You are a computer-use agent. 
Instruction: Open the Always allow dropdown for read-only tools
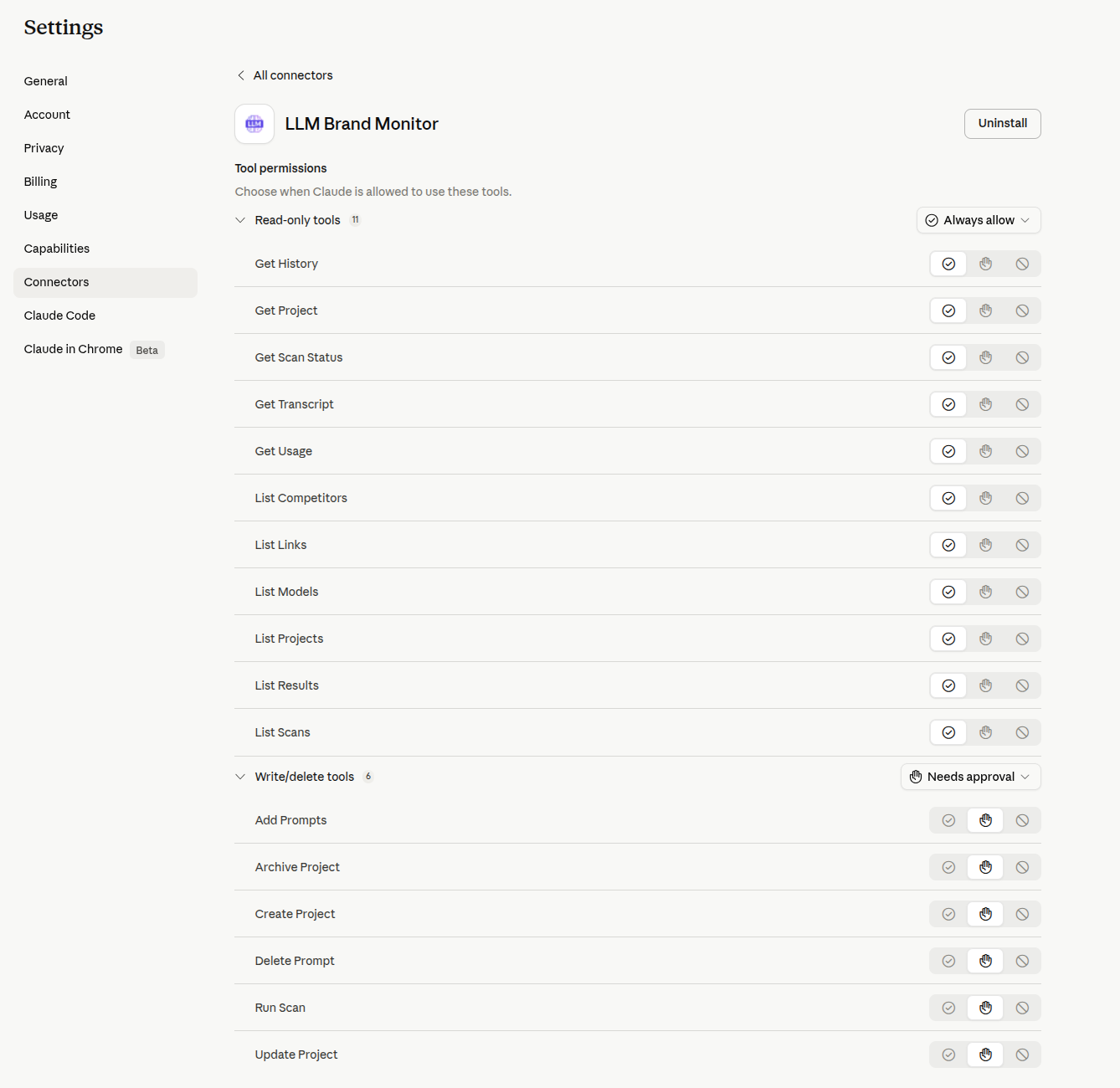(979, 220)
